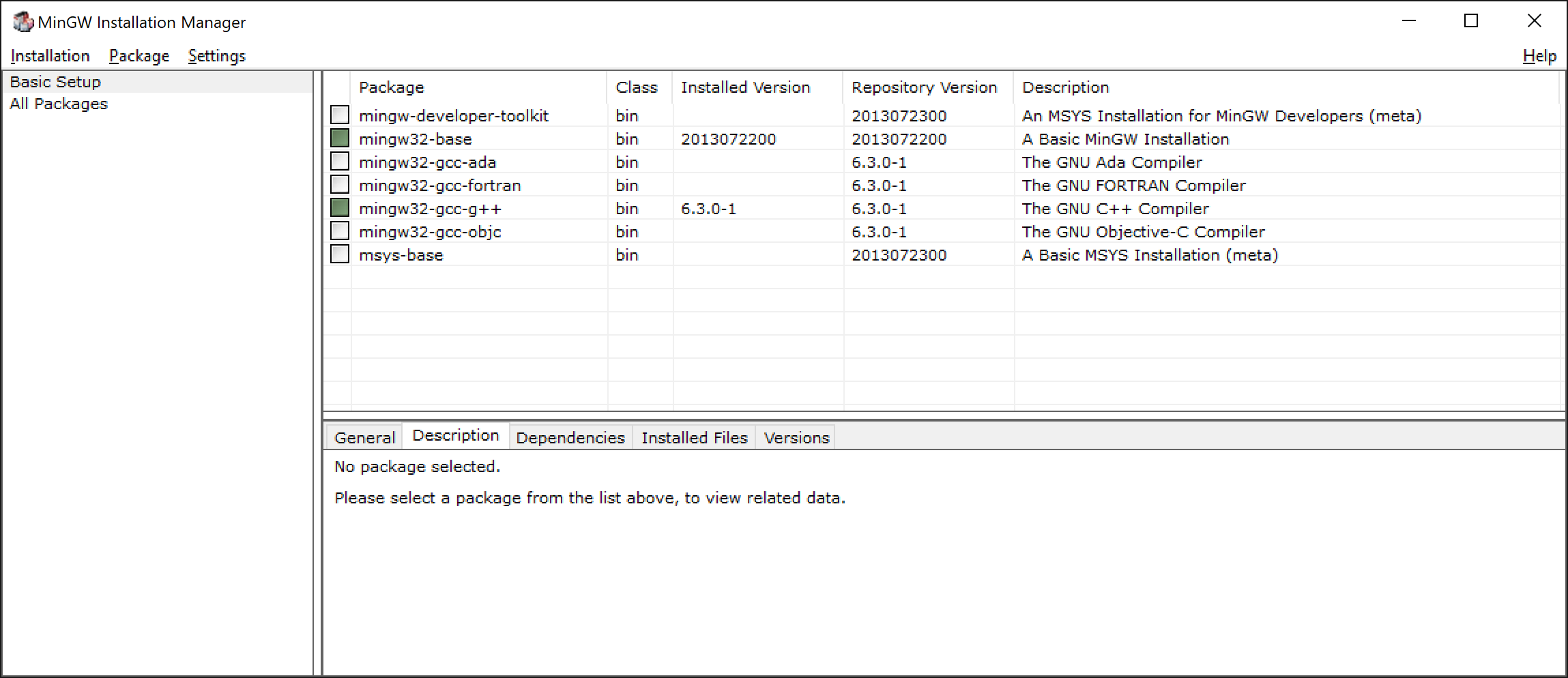Select the mingw32-gcc-objc package name
Image resolution: width=1568 pixels, height=678 pixels.
430,232
